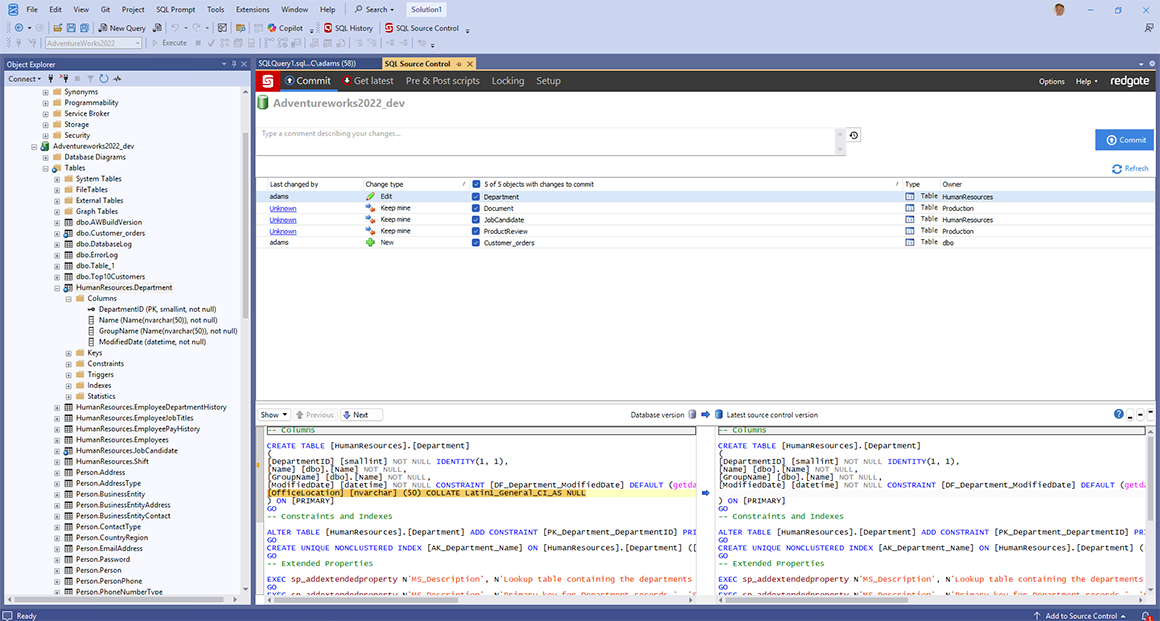Click the blue help icon in diff pane
This screenshot has height=621, width=1160.
[x=1119, y=414]
